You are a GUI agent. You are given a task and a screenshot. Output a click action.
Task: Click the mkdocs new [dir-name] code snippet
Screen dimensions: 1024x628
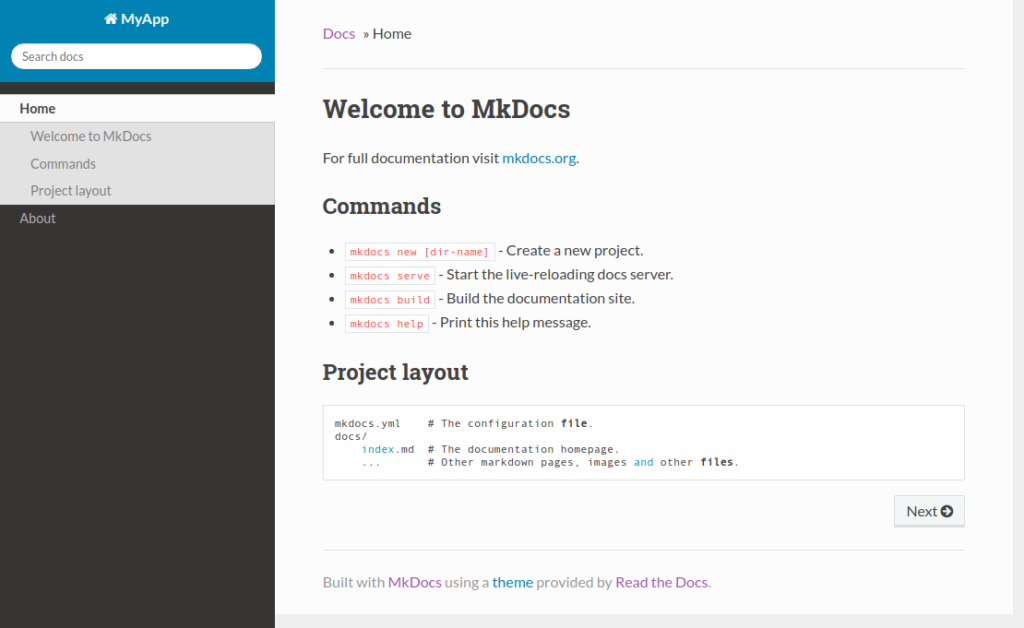420,251
